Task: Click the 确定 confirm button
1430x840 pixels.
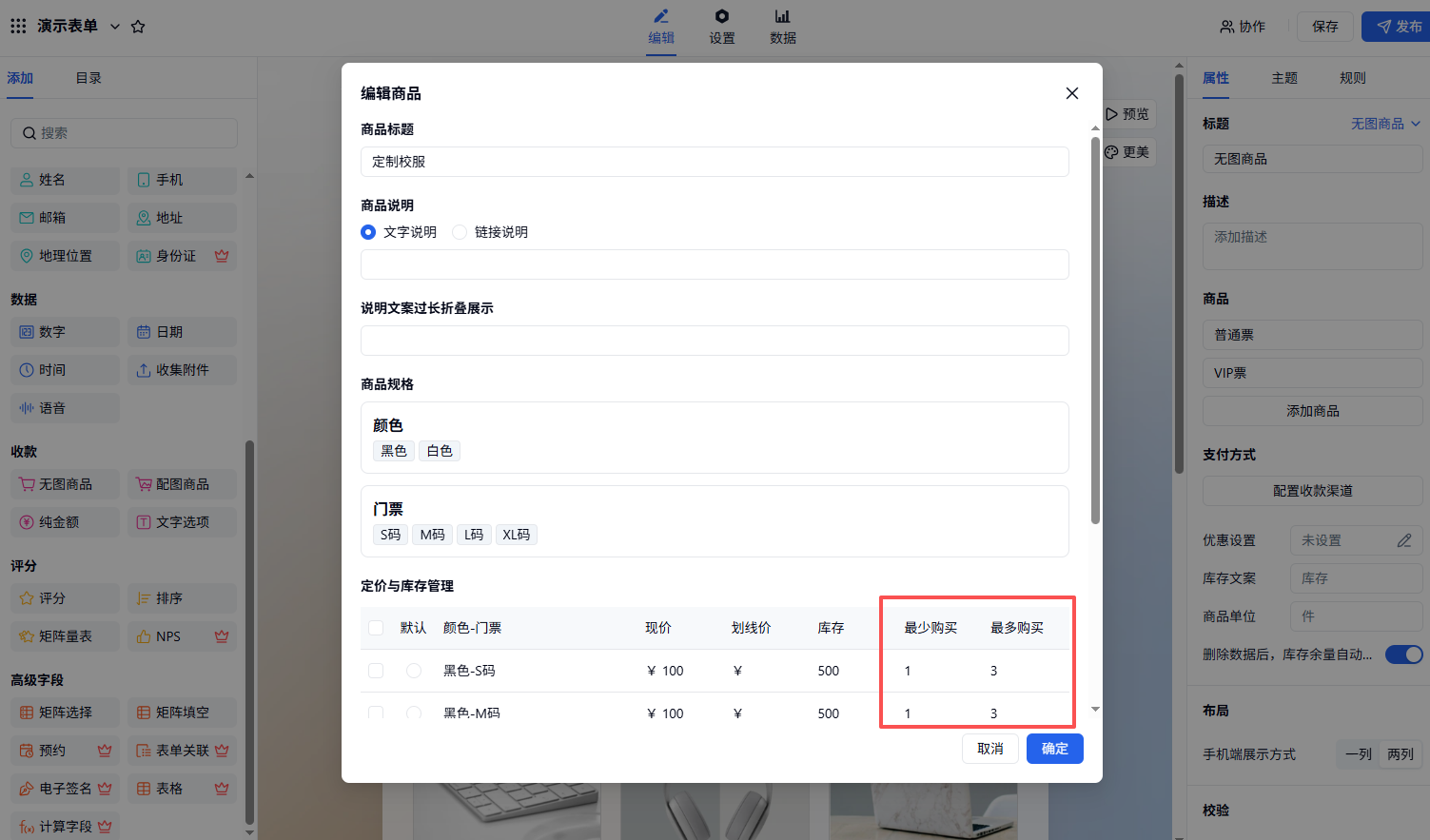Action: coord(1054,749)
